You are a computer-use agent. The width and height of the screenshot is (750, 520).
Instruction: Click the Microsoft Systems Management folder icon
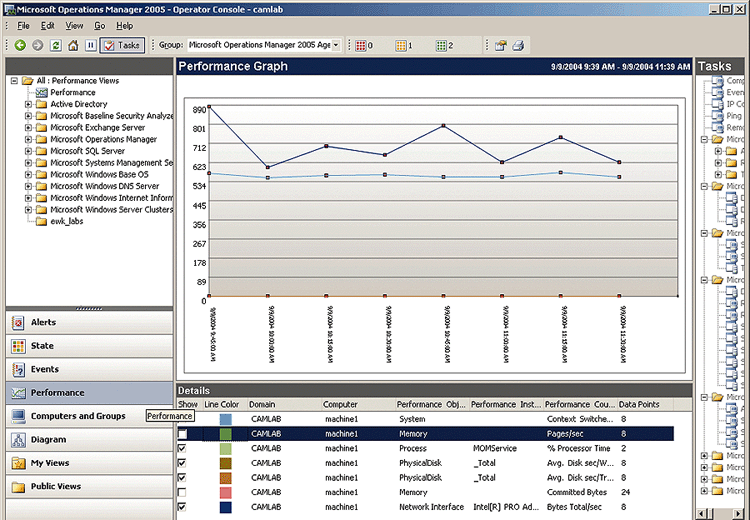point(42,163)
